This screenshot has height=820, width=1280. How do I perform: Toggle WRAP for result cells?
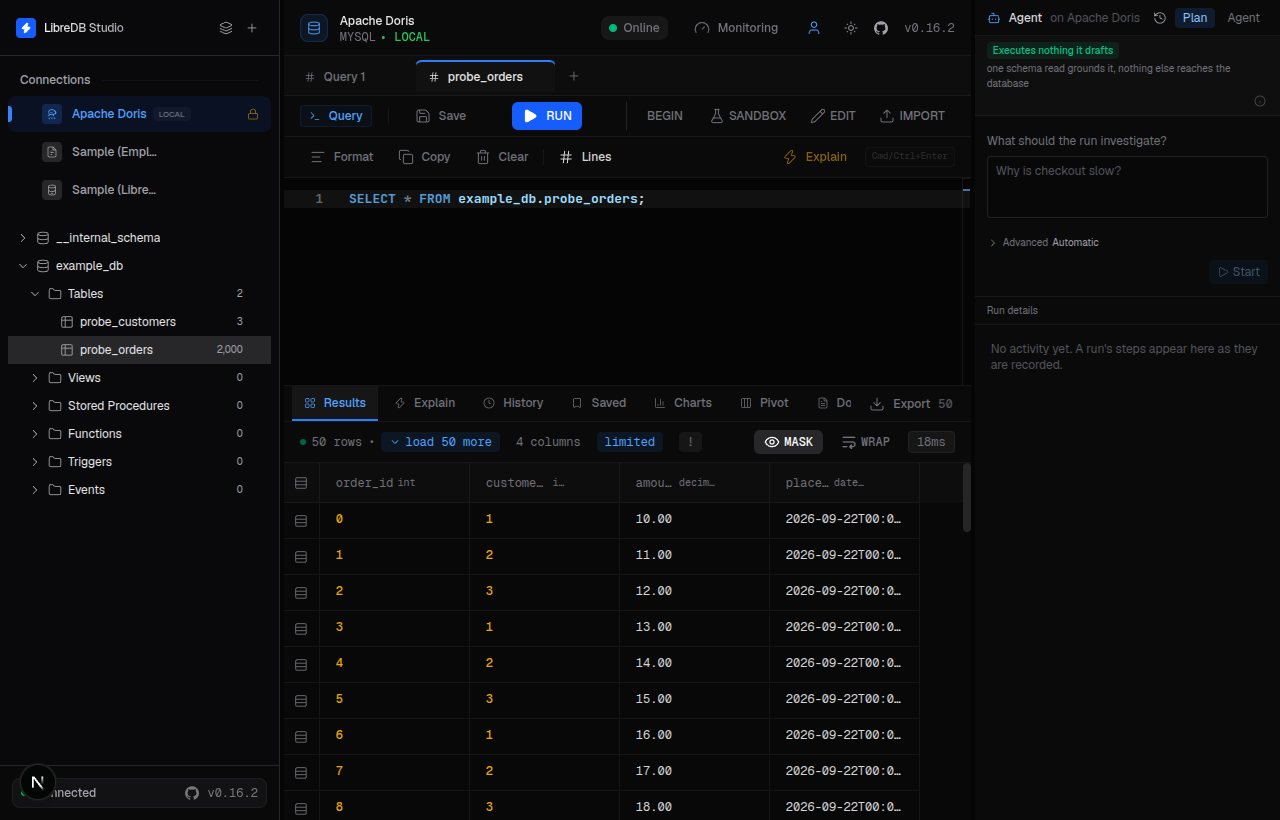[x=866, y=442]
